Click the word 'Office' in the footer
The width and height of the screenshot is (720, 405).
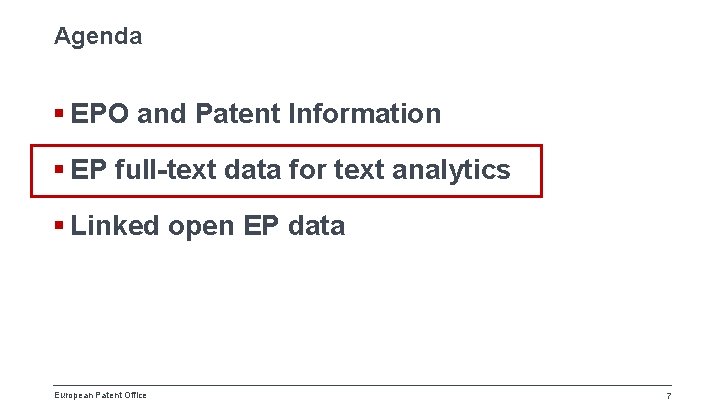tap(137, 395)
